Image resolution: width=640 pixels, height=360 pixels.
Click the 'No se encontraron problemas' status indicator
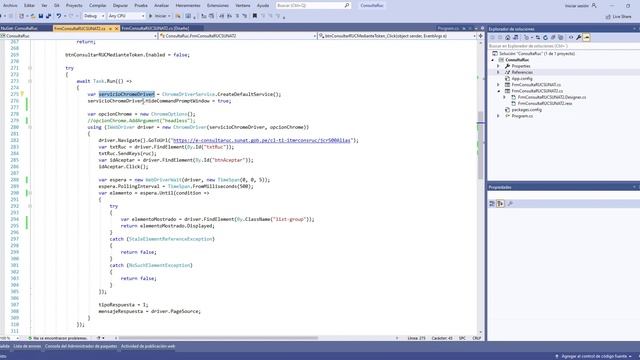(57, 338)
